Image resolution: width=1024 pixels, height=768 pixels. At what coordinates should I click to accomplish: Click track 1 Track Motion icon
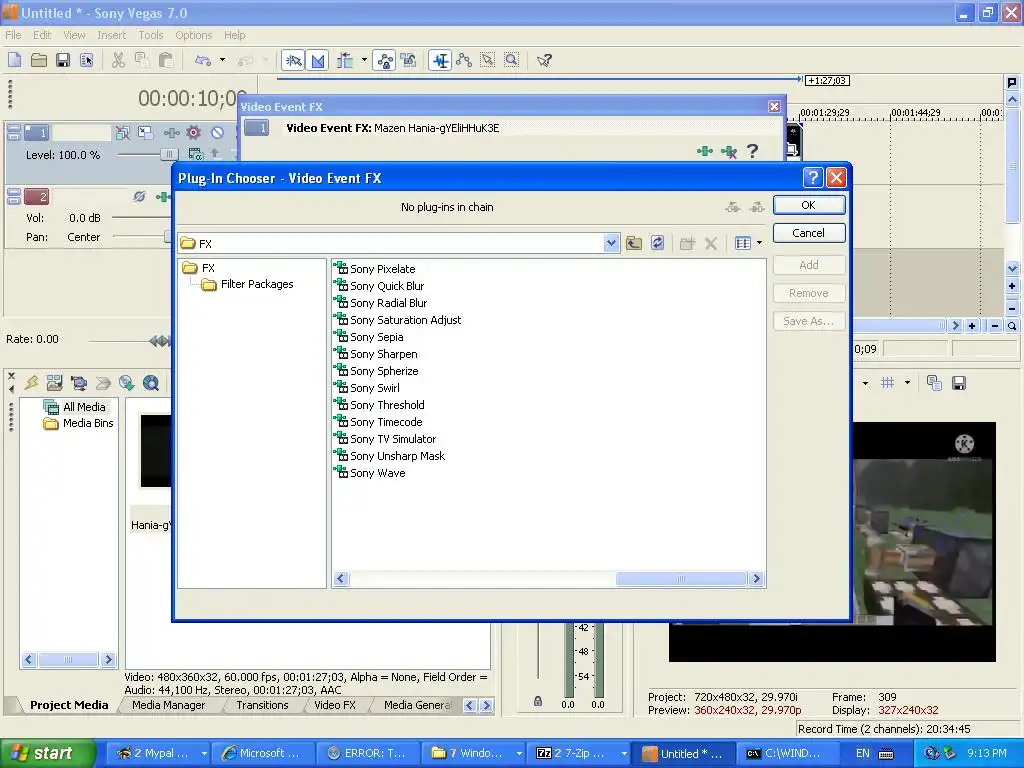[146, 133]
